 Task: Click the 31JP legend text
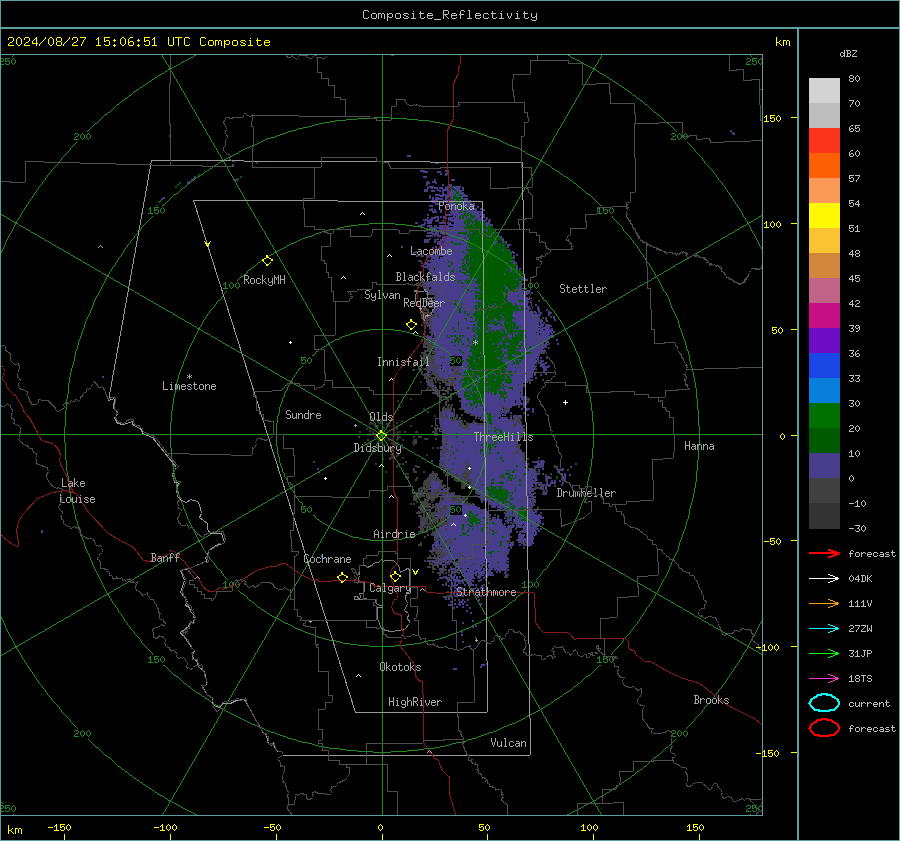[860, 653]
